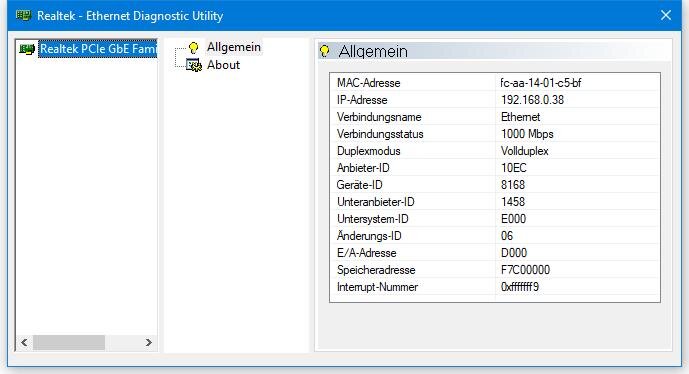The width and height of the screenshot is (689, 374).
Task: Click the Realtek app icon in title bar
Action: click(23, 16)
